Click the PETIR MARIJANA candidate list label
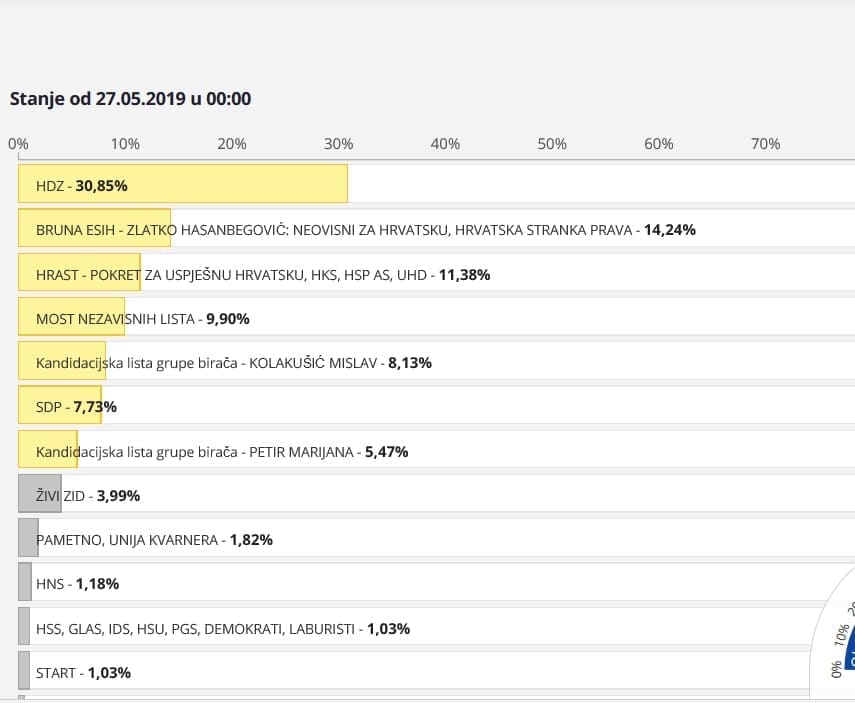The width and height of the screenshot is (855, 703). [x=221, y=452]
